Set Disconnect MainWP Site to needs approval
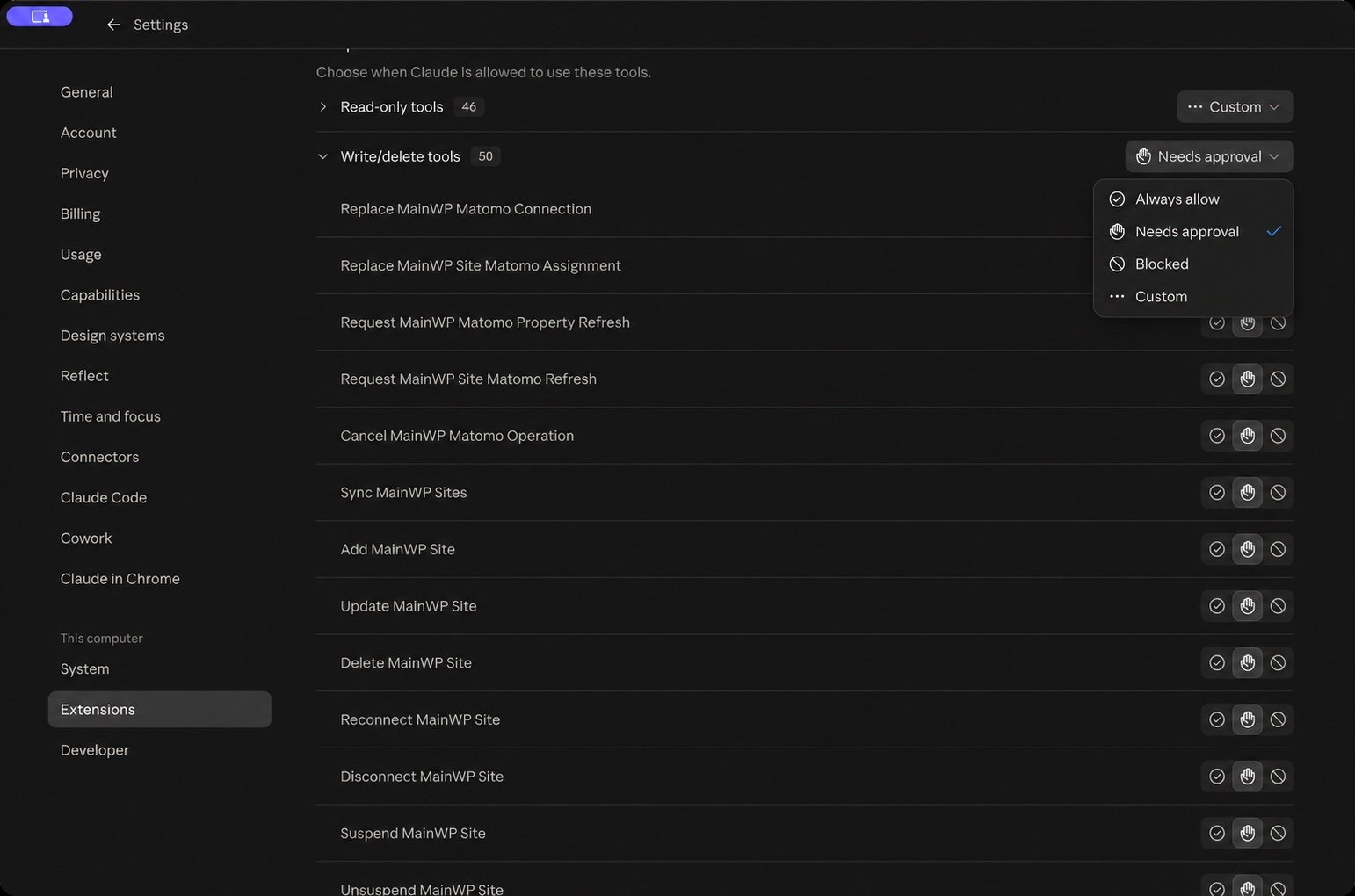Viewport: 1355px width, 896px height. 1247,777
